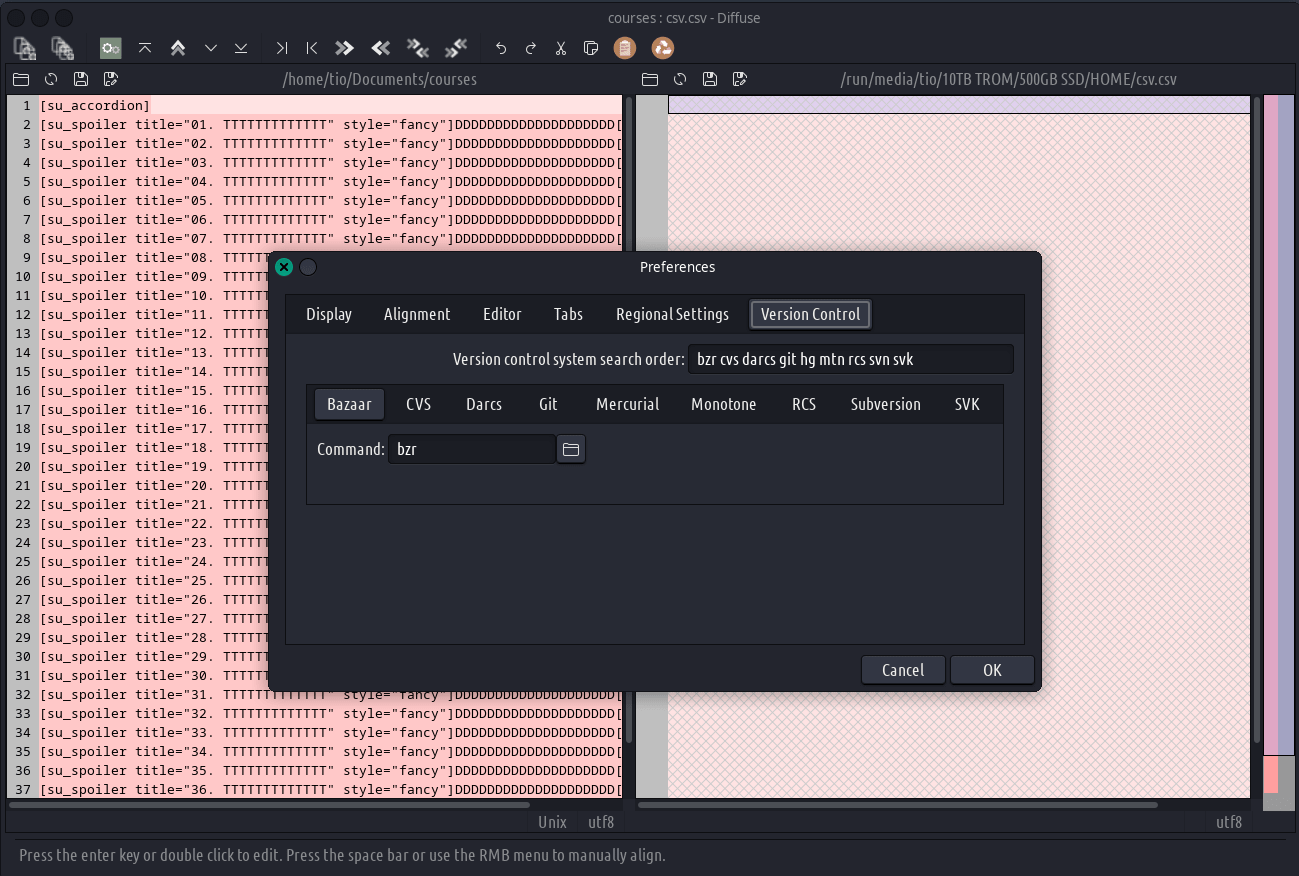Save the right pane csv.csv file
1299x876 pixels.
pos(710,79)
